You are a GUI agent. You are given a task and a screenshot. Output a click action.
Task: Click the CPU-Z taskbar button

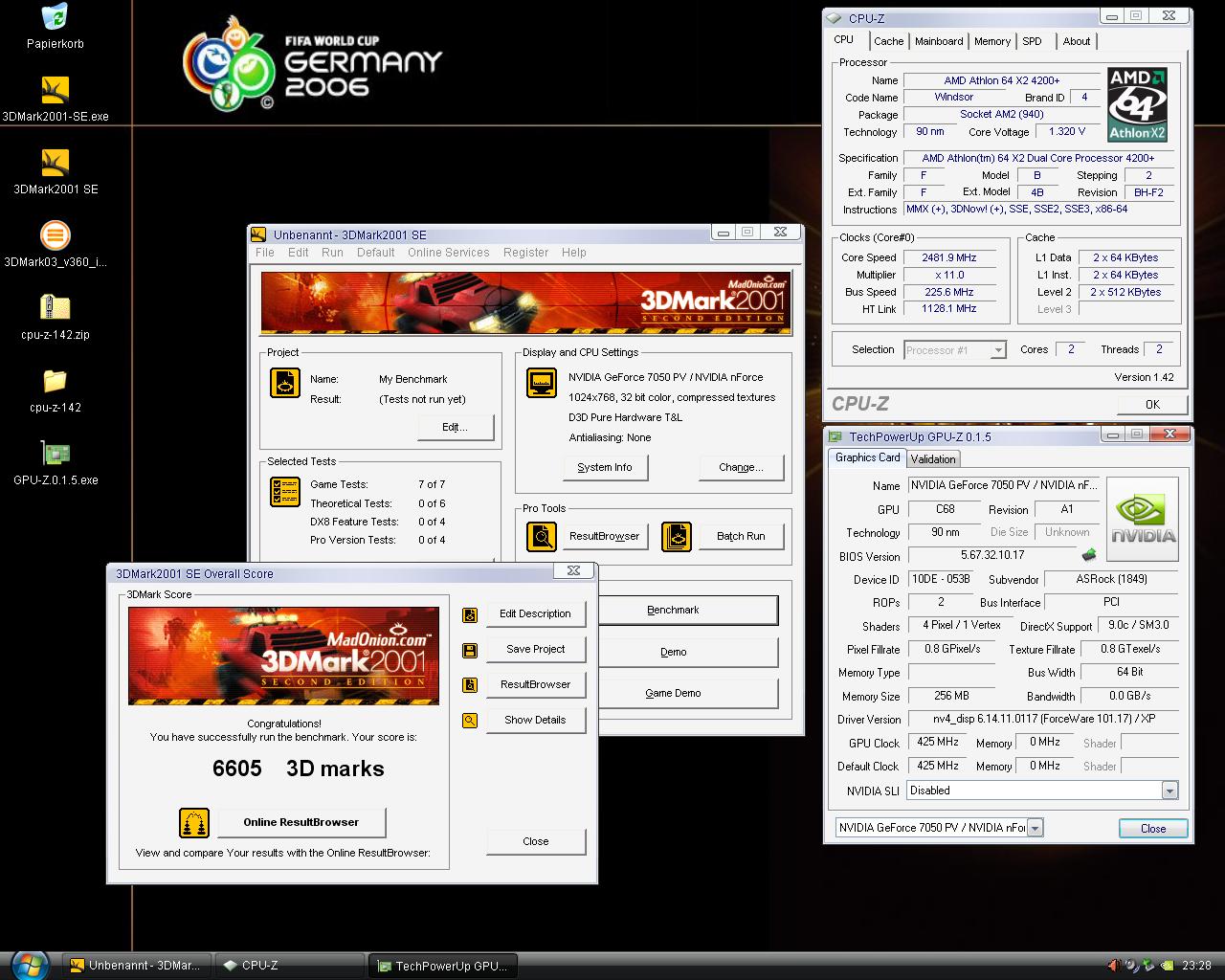point(291,966)
